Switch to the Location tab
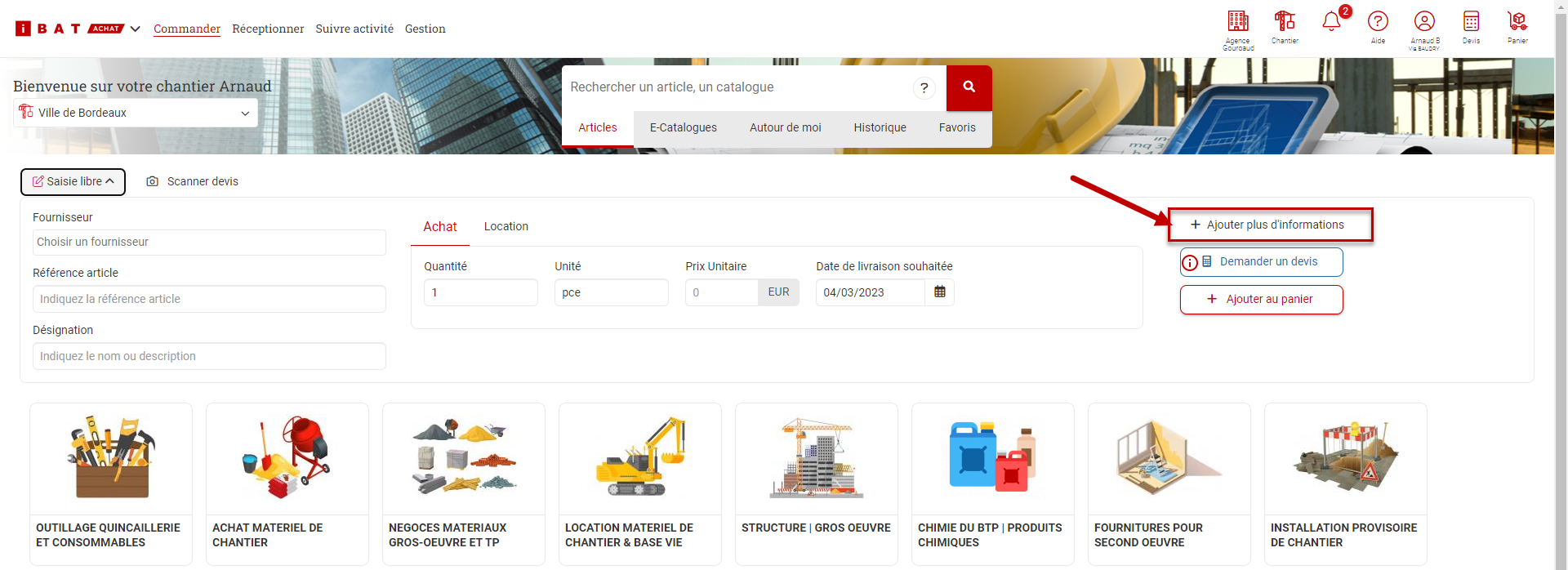 (506, 226)
